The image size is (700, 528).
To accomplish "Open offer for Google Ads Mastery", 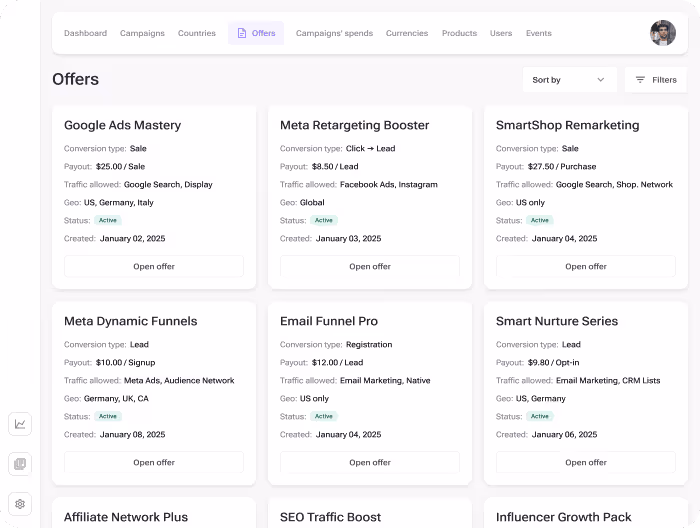I will click(154, 266).
